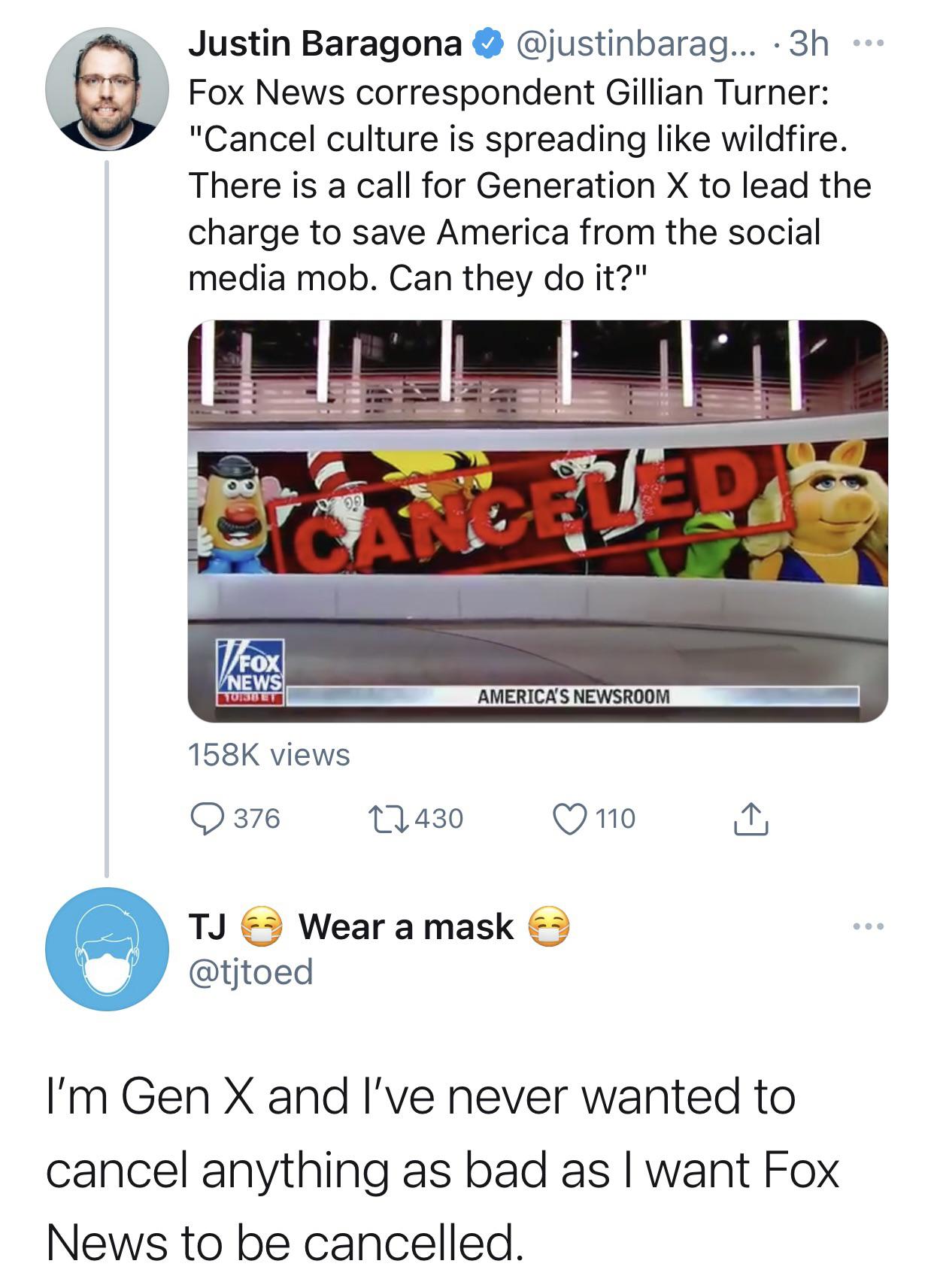
Task: Open the share tweet icon
Action: (751, 818)
